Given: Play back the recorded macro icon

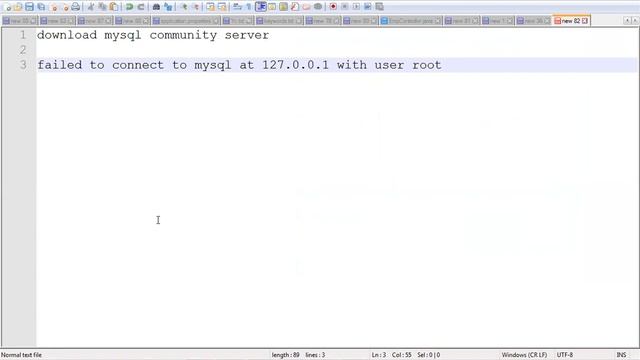Looking at the screenshot, I should [x=356, y=7].
